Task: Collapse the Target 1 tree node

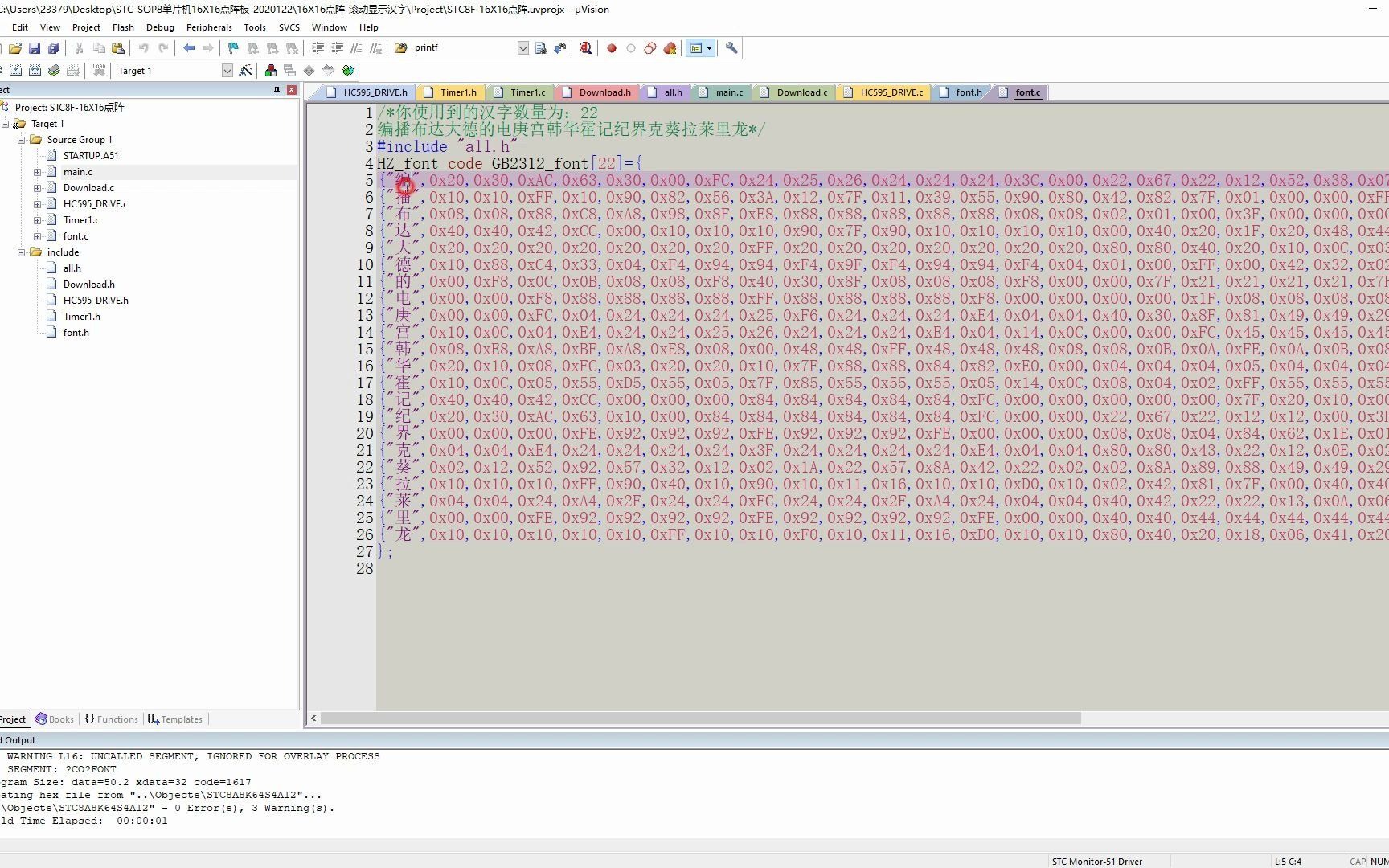Action: pyautogui.click(x=6, y=124)
